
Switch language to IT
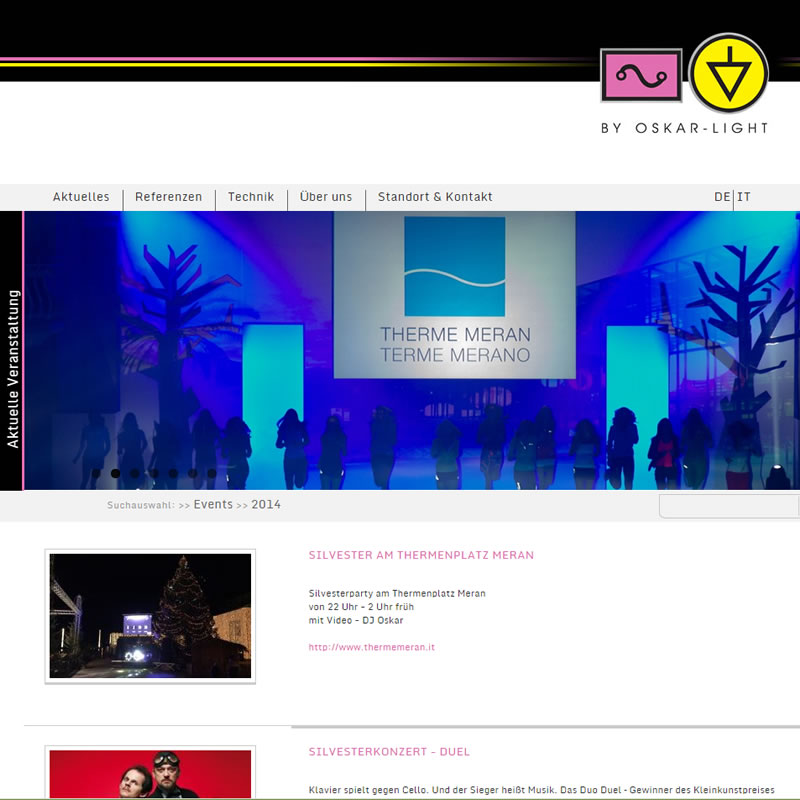[x=744, y=197]
